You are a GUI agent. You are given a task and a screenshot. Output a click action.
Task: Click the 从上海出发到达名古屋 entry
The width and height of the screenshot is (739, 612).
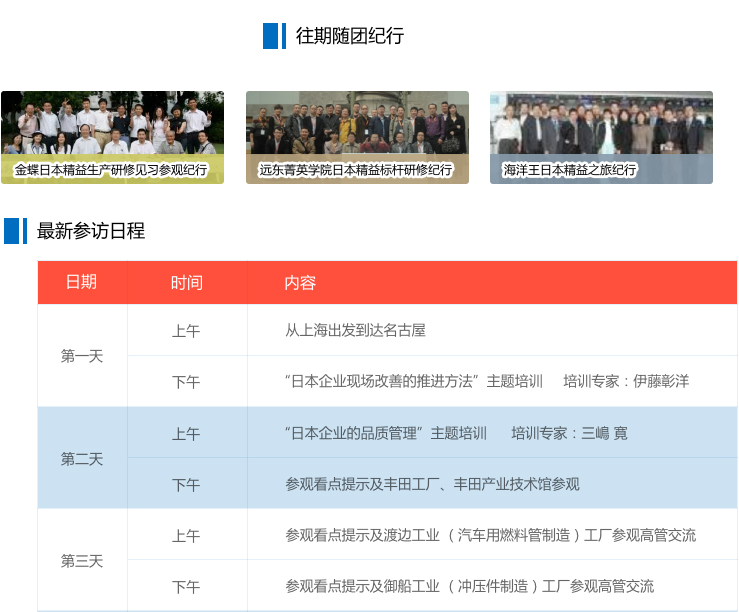[x=355, y=330]
